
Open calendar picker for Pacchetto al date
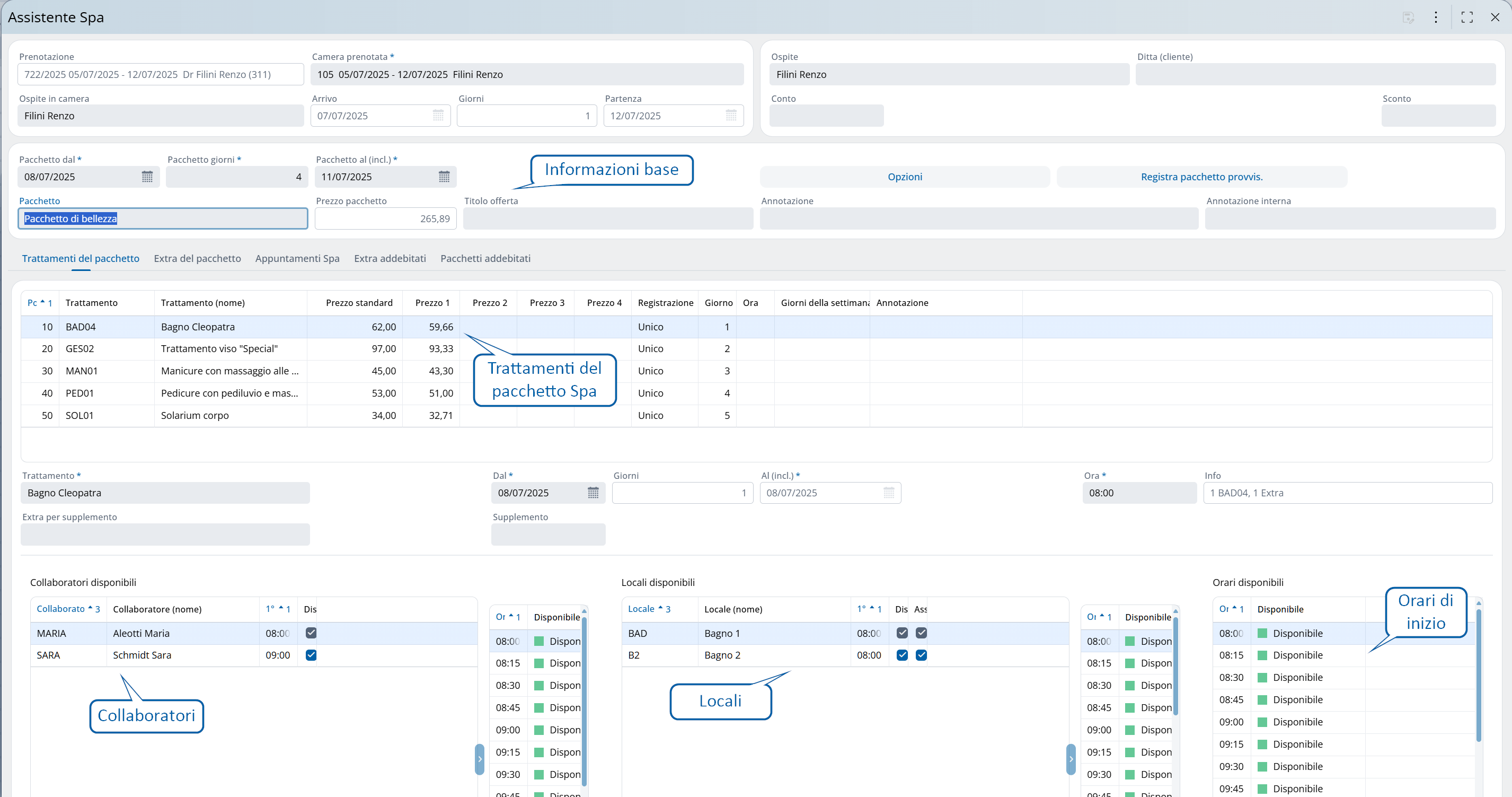pyautogui.click(x=444, y=177)
